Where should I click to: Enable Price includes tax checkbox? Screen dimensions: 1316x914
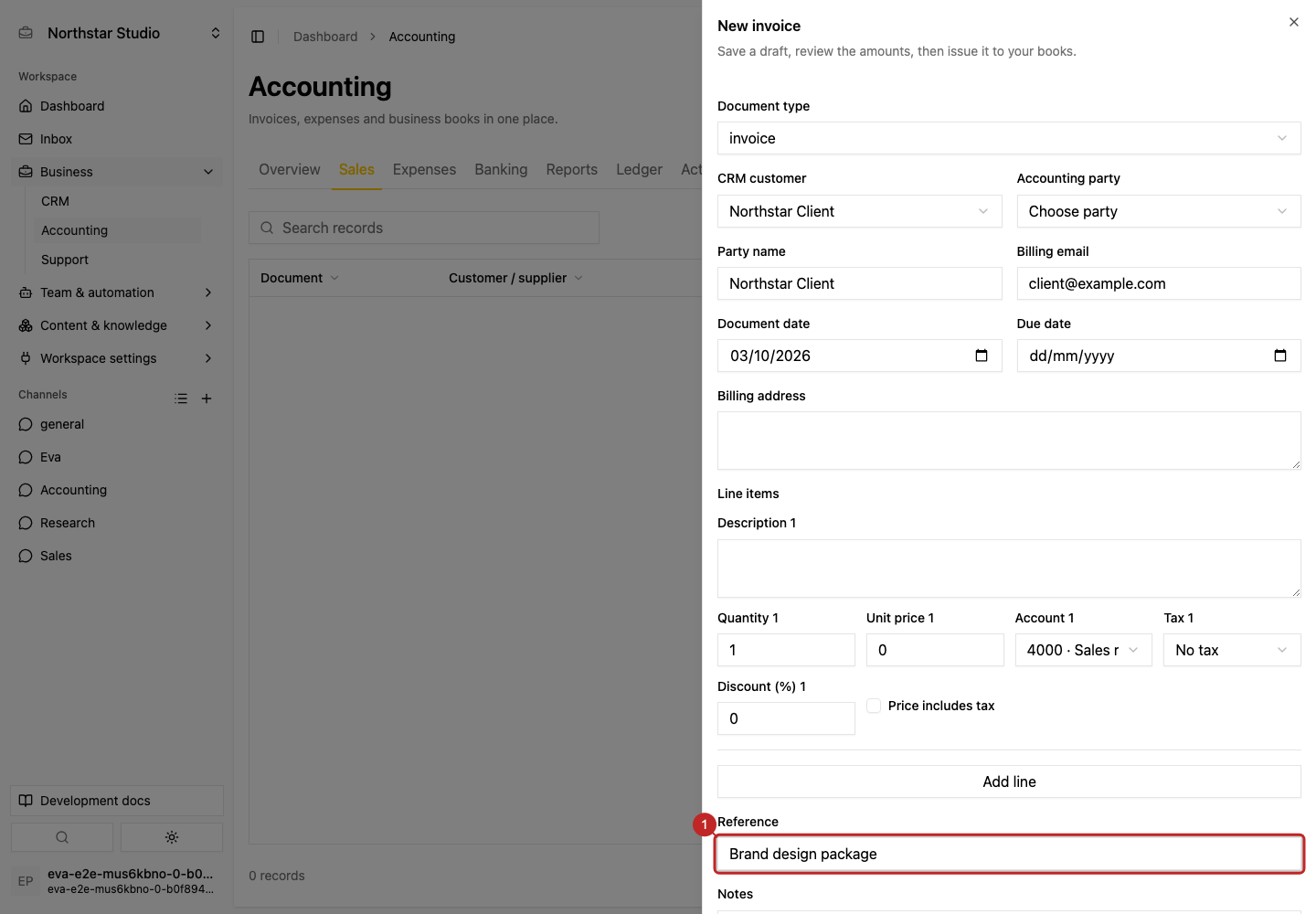(x=874, y=706)
